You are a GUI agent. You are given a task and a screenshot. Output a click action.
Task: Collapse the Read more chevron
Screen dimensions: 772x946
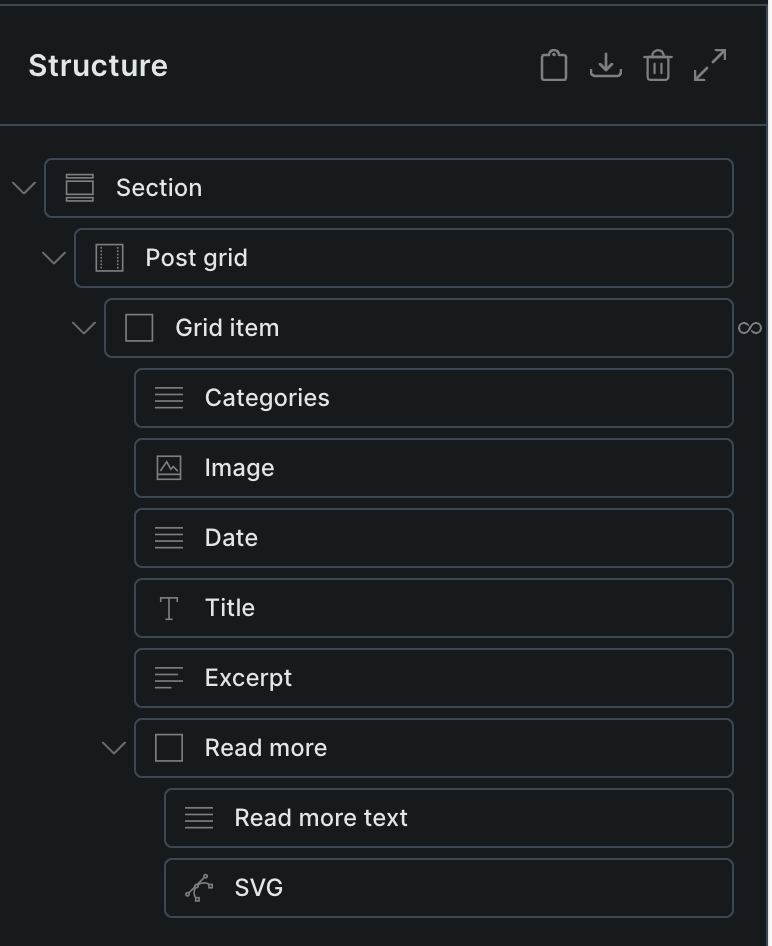click(114, 748)
